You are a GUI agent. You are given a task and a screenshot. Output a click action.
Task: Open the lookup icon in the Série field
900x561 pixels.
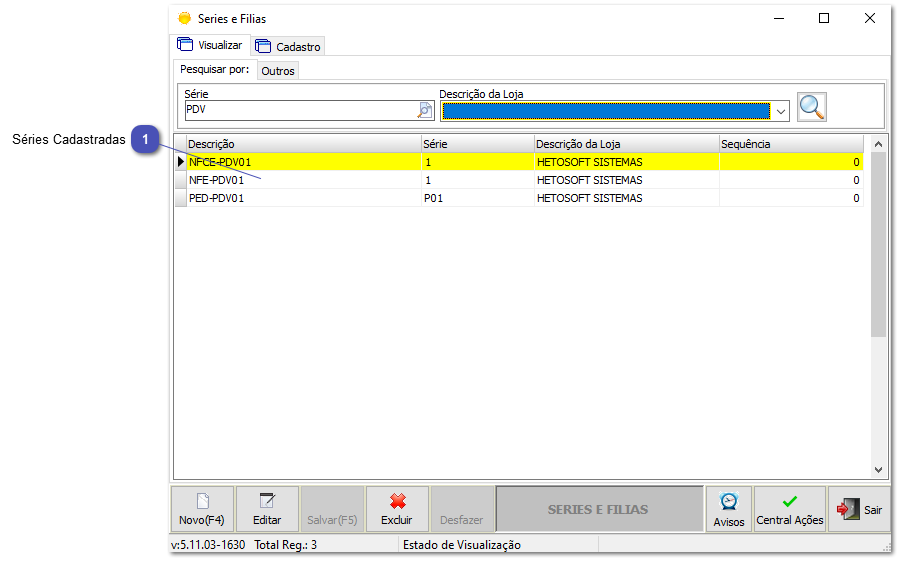click(x=425, y=110)
